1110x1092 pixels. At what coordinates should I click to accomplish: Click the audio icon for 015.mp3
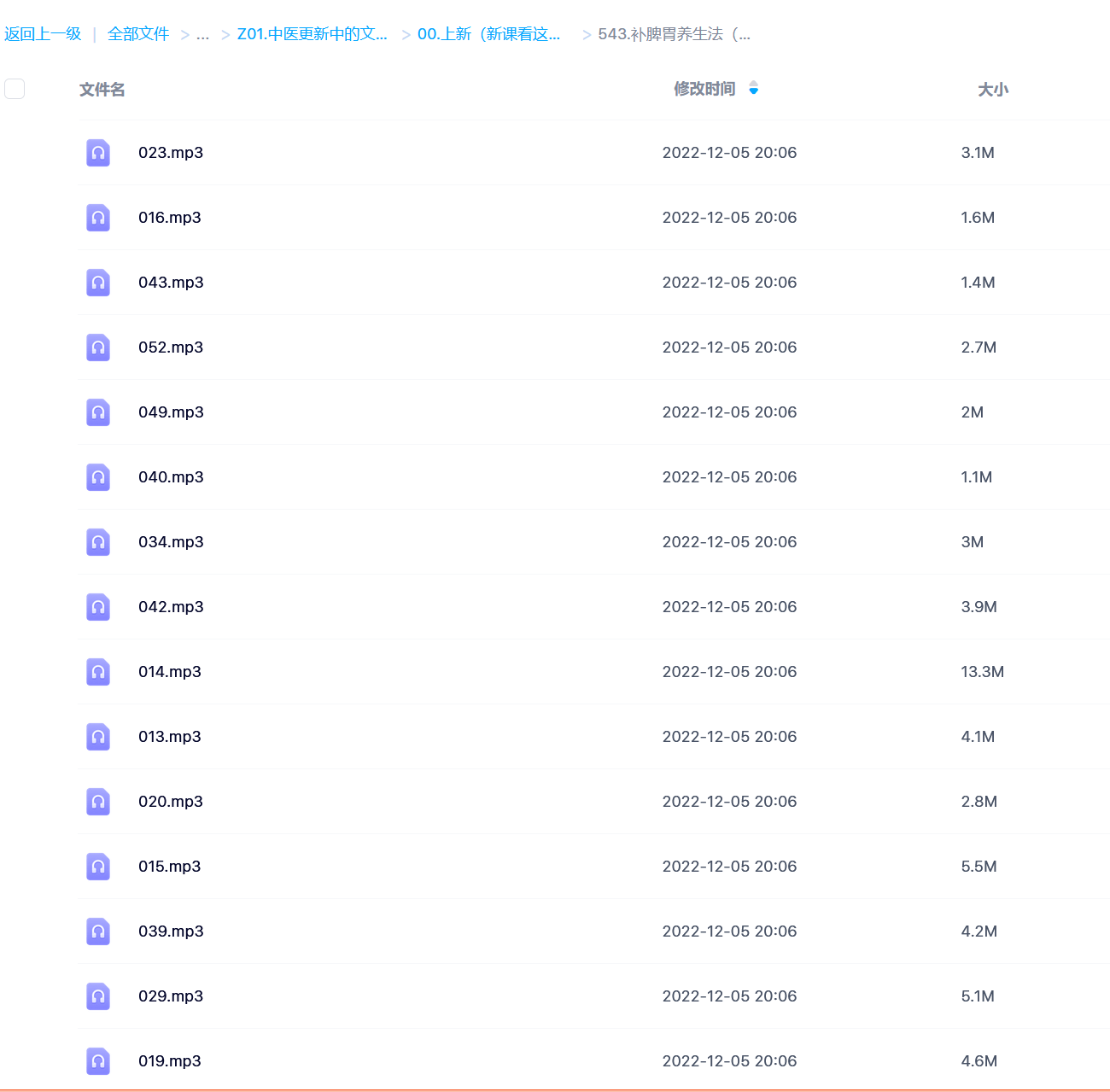(x=98, y=867)
